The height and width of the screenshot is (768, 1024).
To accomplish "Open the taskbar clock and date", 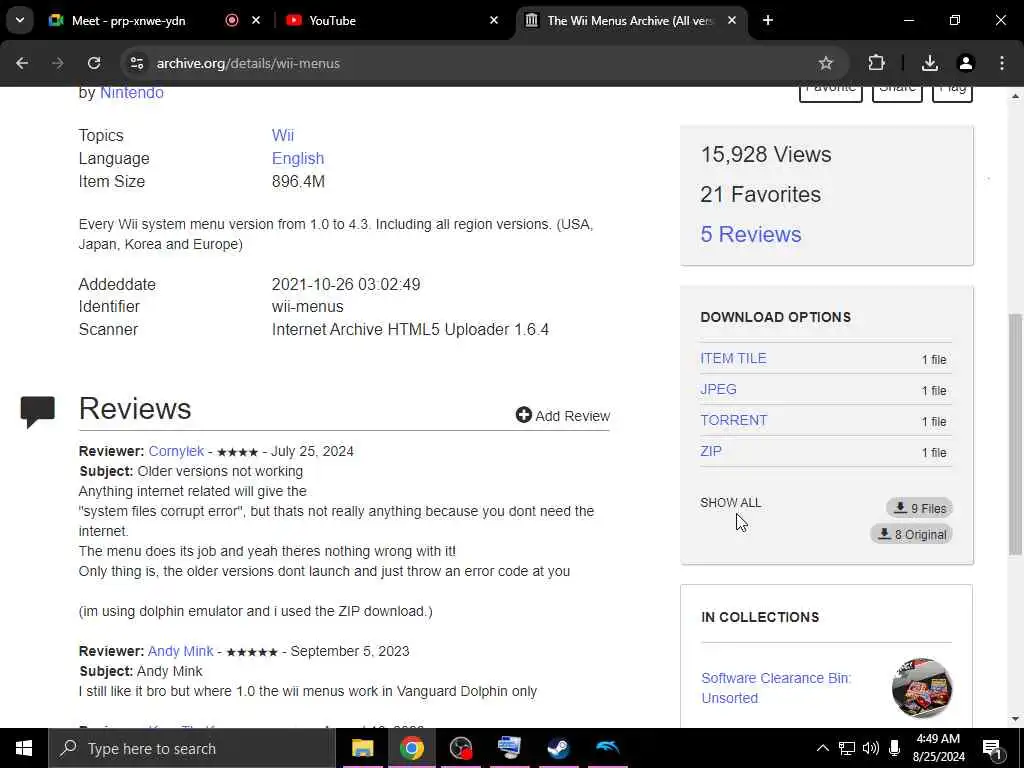I will (x=939, y=748).
